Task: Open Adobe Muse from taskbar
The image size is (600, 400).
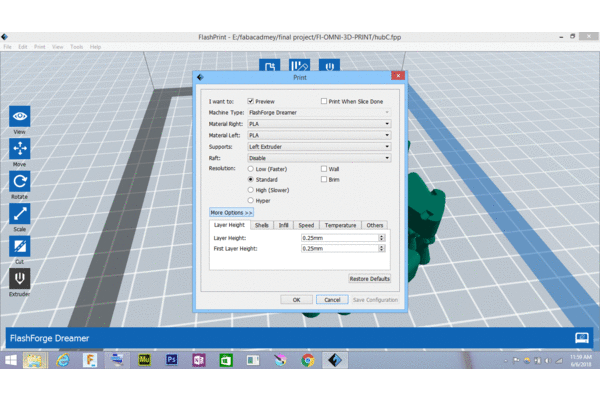Action: coord(144,360)
